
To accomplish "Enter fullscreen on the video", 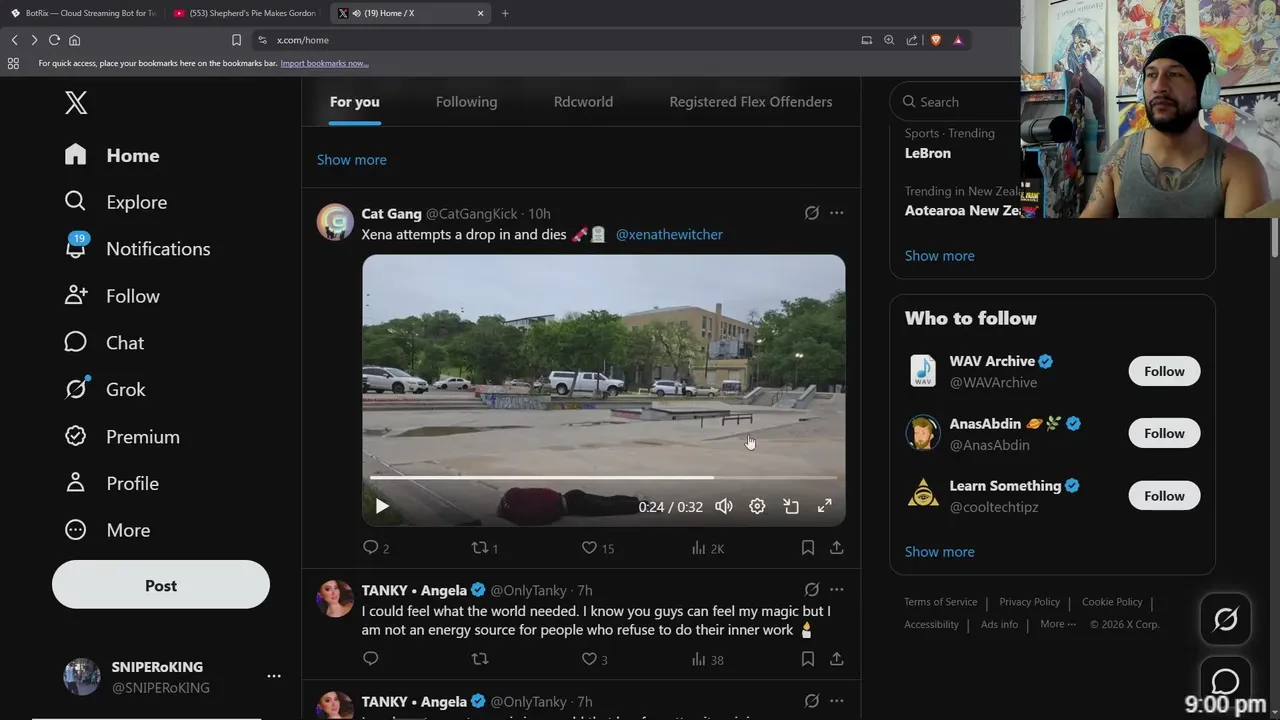I will [x=824, y=506].
